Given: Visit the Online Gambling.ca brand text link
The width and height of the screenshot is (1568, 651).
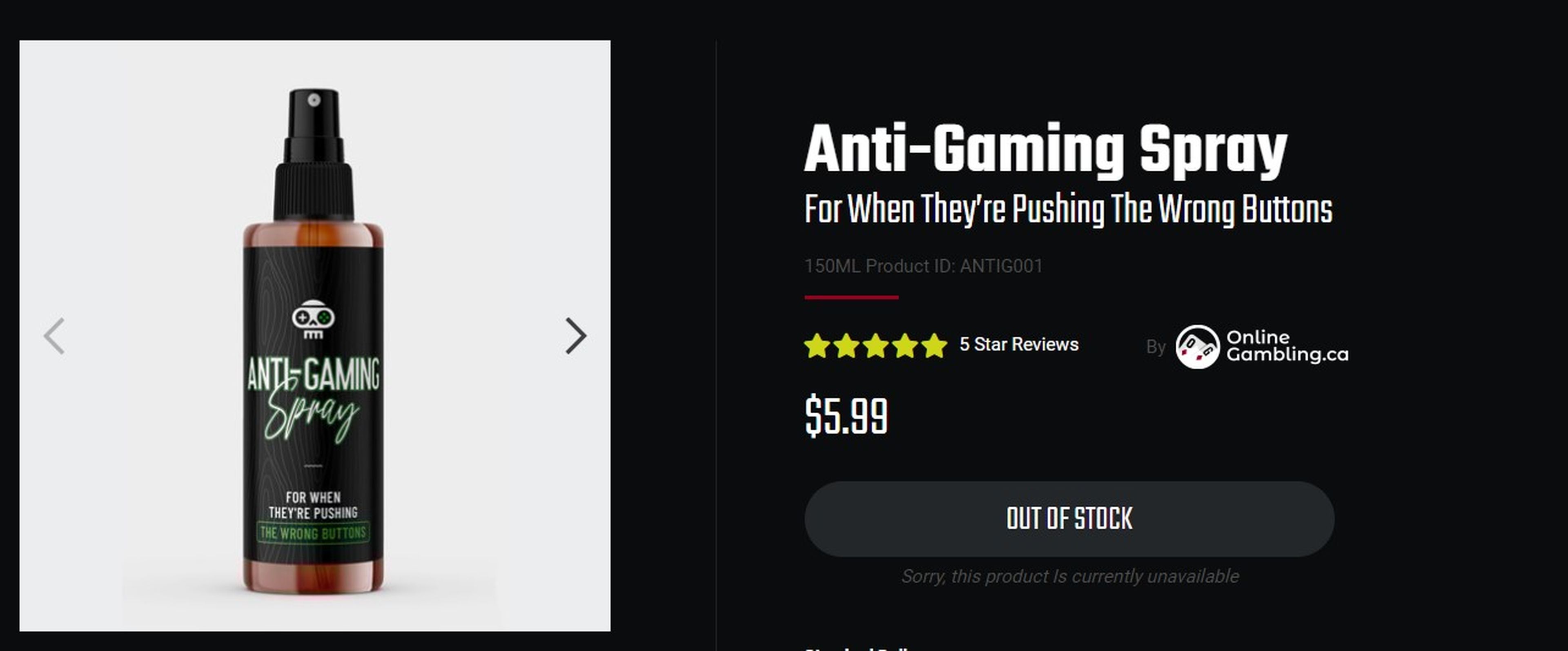Looking at the screenshot, I should 1287,346.
